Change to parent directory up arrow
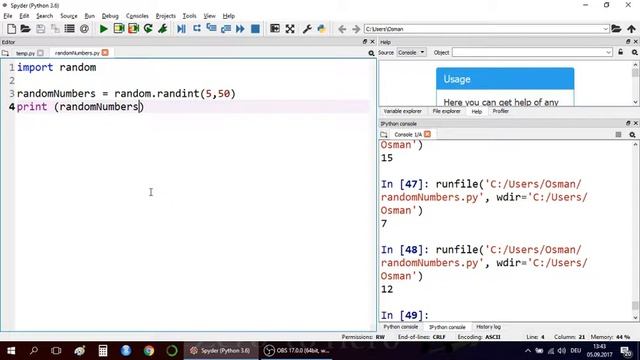 click(x=631, y=29)
